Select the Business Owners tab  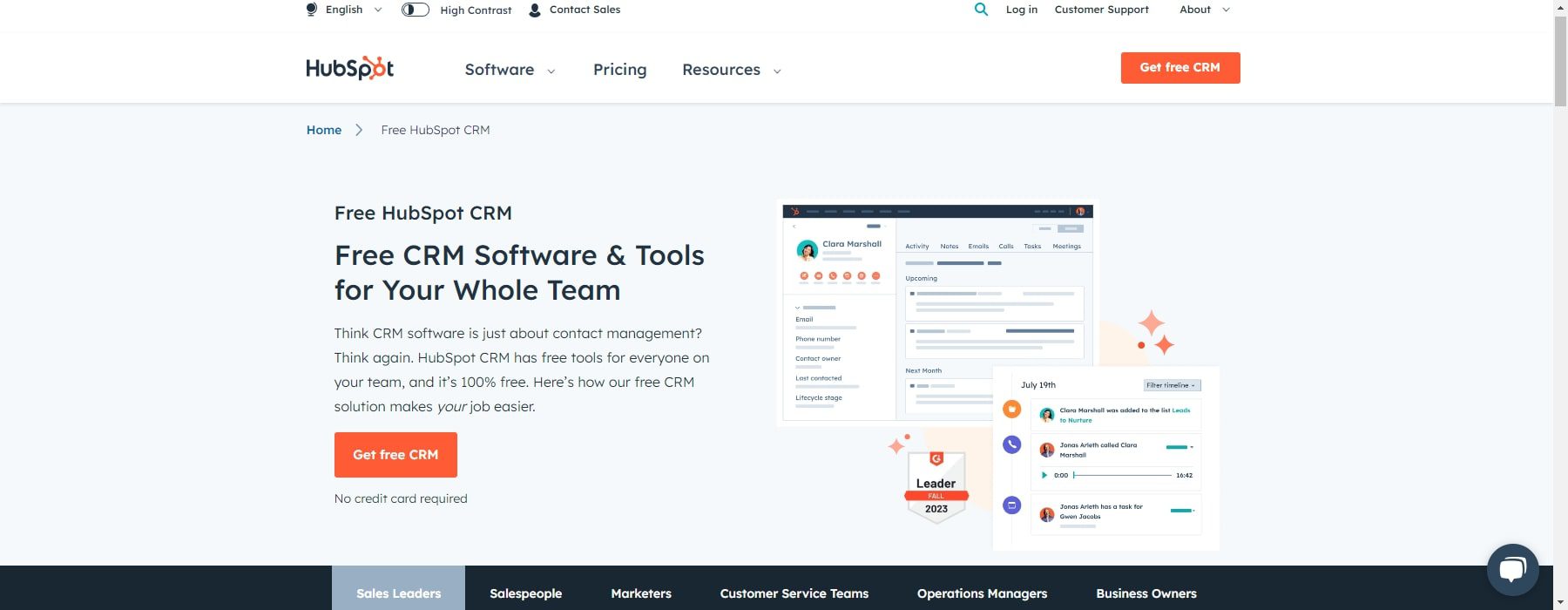1146,593
